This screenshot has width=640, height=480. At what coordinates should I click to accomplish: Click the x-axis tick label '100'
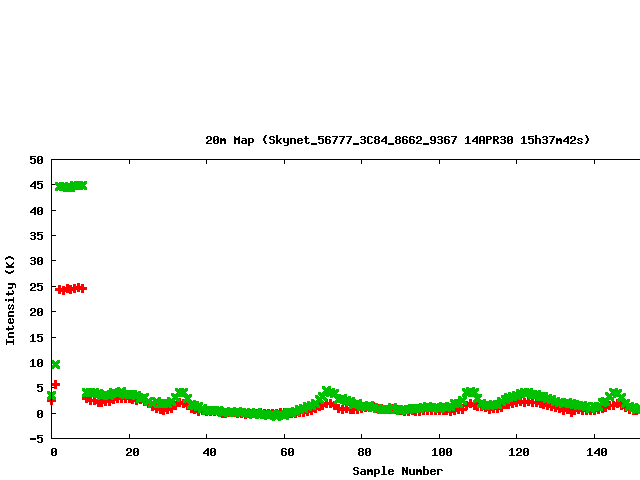point(442,452)
